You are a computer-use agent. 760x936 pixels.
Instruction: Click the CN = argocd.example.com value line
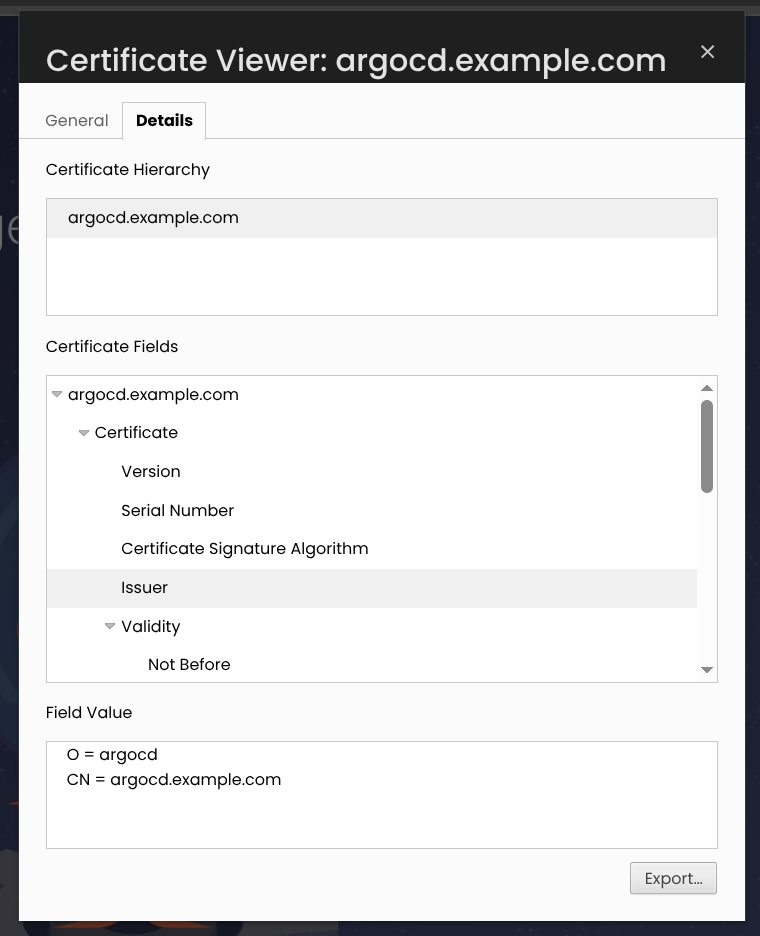174,780
